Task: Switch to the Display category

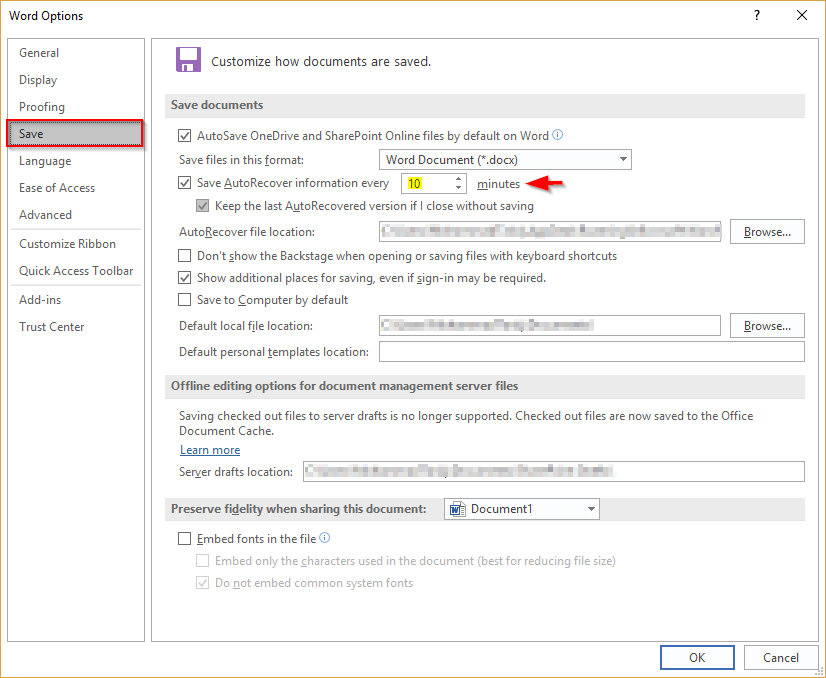Action: (76, 80)
